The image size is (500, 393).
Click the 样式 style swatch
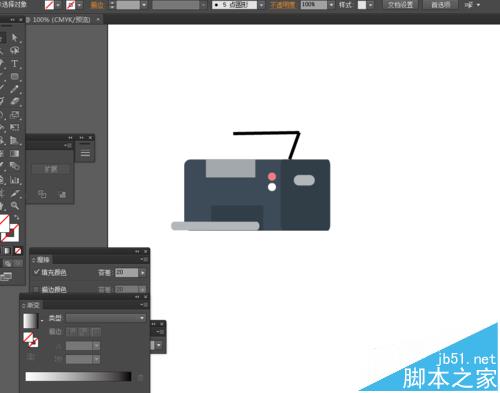click(x=362, y=5)
